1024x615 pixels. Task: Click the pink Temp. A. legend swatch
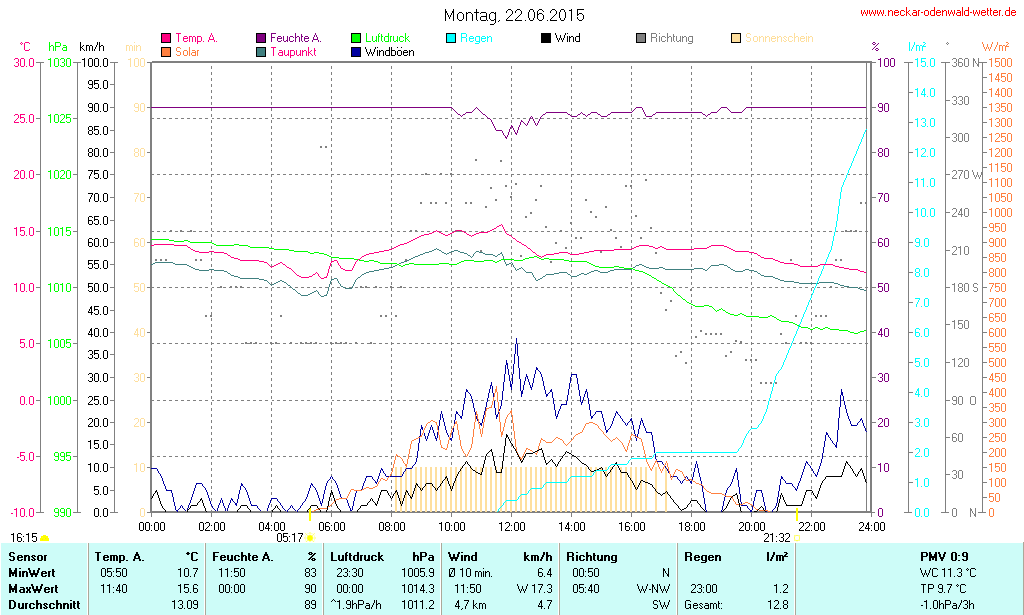166,38
